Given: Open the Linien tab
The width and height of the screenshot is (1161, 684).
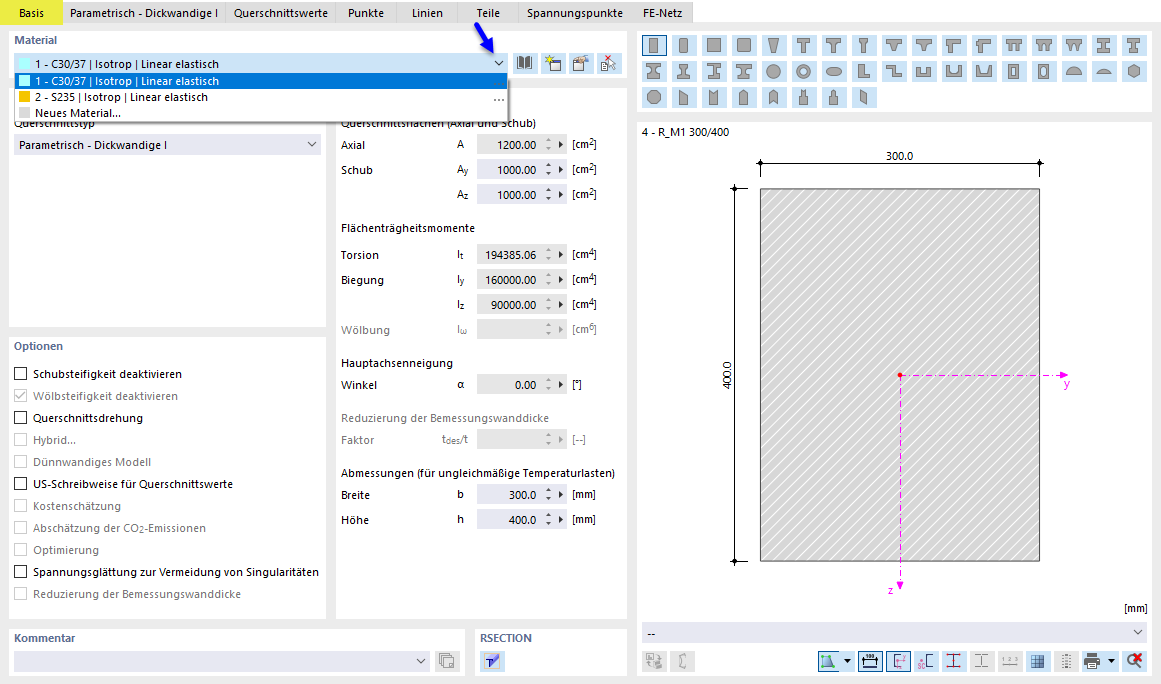Looking at the screenshot, I should click(427, 13).
